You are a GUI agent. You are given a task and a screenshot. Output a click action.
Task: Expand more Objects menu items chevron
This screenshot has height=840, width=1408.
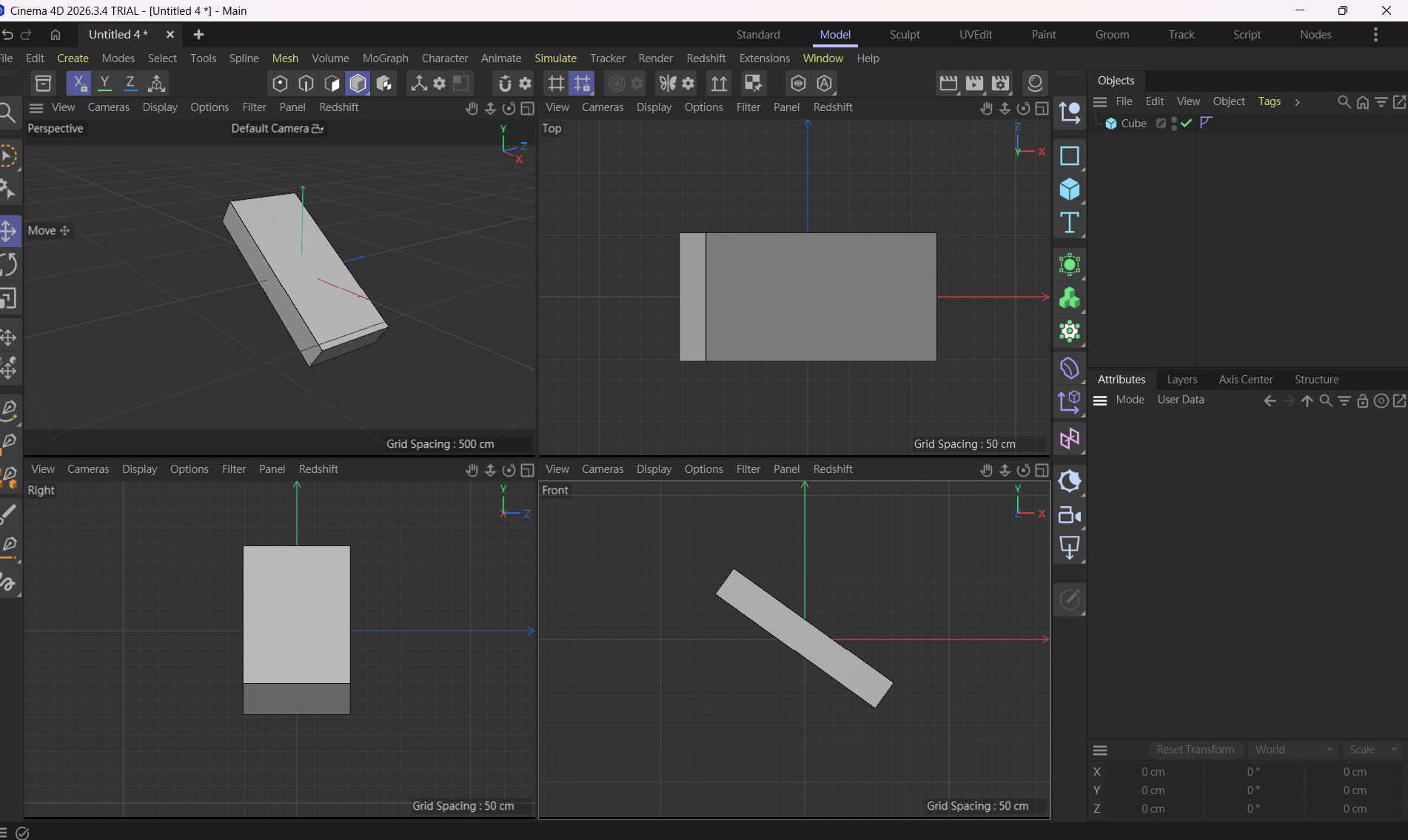pyautogui.click(x=1297, y=102)
